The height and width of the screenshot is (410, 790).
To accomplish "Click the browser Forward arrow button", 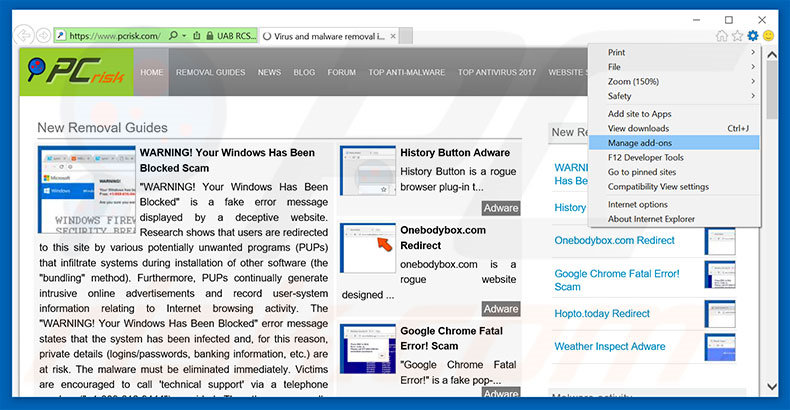I will click(44, 35).
